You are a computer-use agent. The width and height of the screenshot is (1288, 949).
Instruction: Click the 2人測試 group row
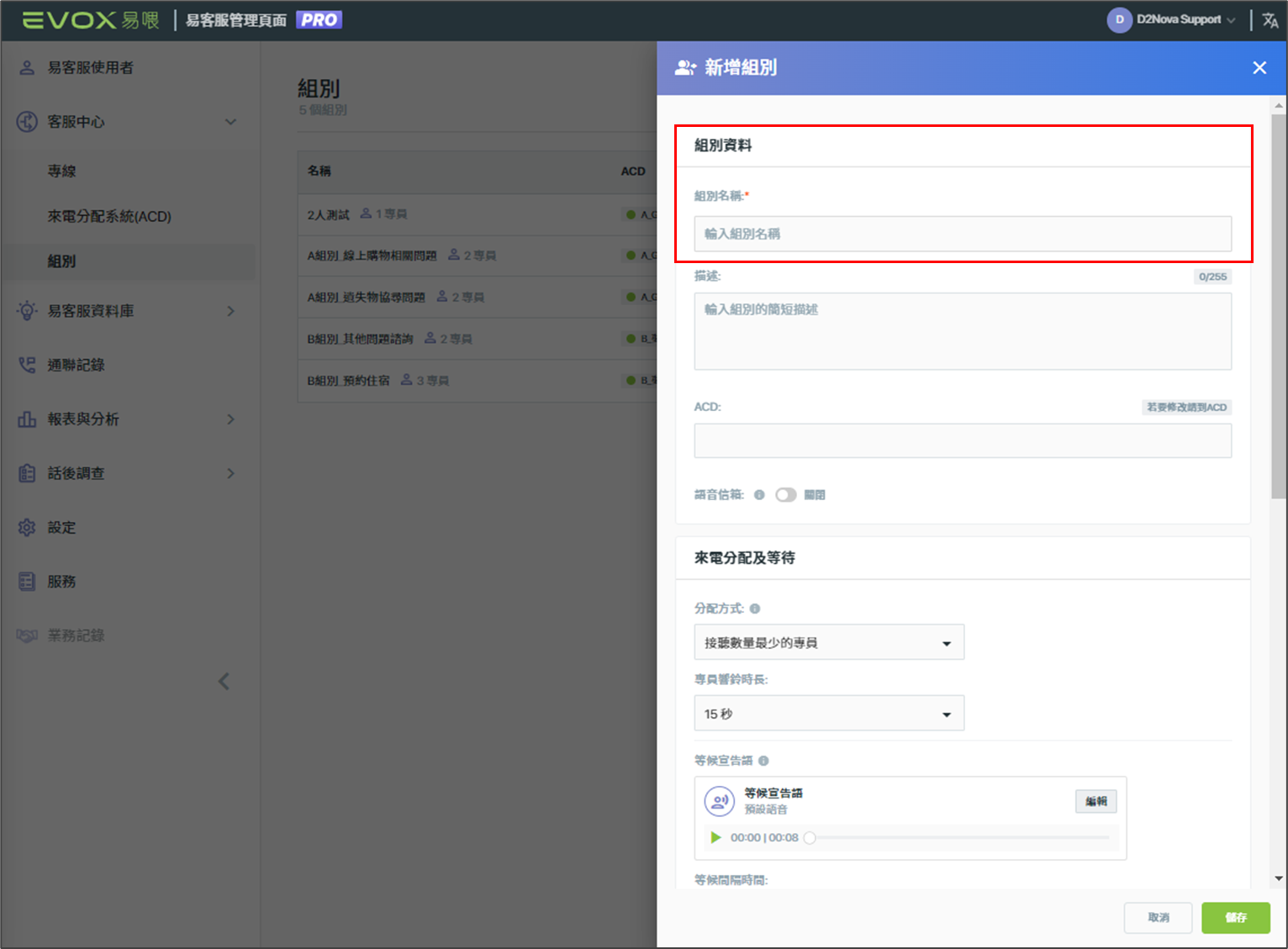coord(478,214)
